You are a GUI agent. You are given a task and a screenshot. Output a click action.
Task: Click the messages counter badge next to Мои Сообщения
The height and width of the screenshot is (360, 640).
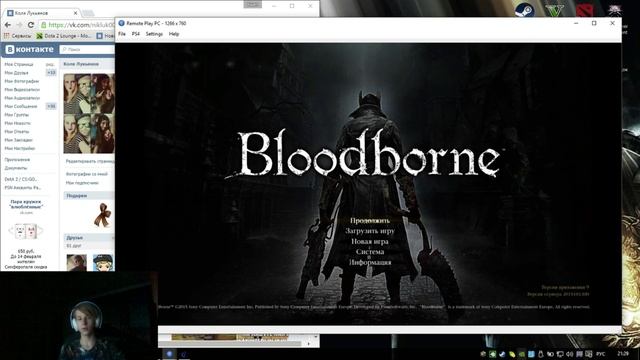click(x=51, y=106)
